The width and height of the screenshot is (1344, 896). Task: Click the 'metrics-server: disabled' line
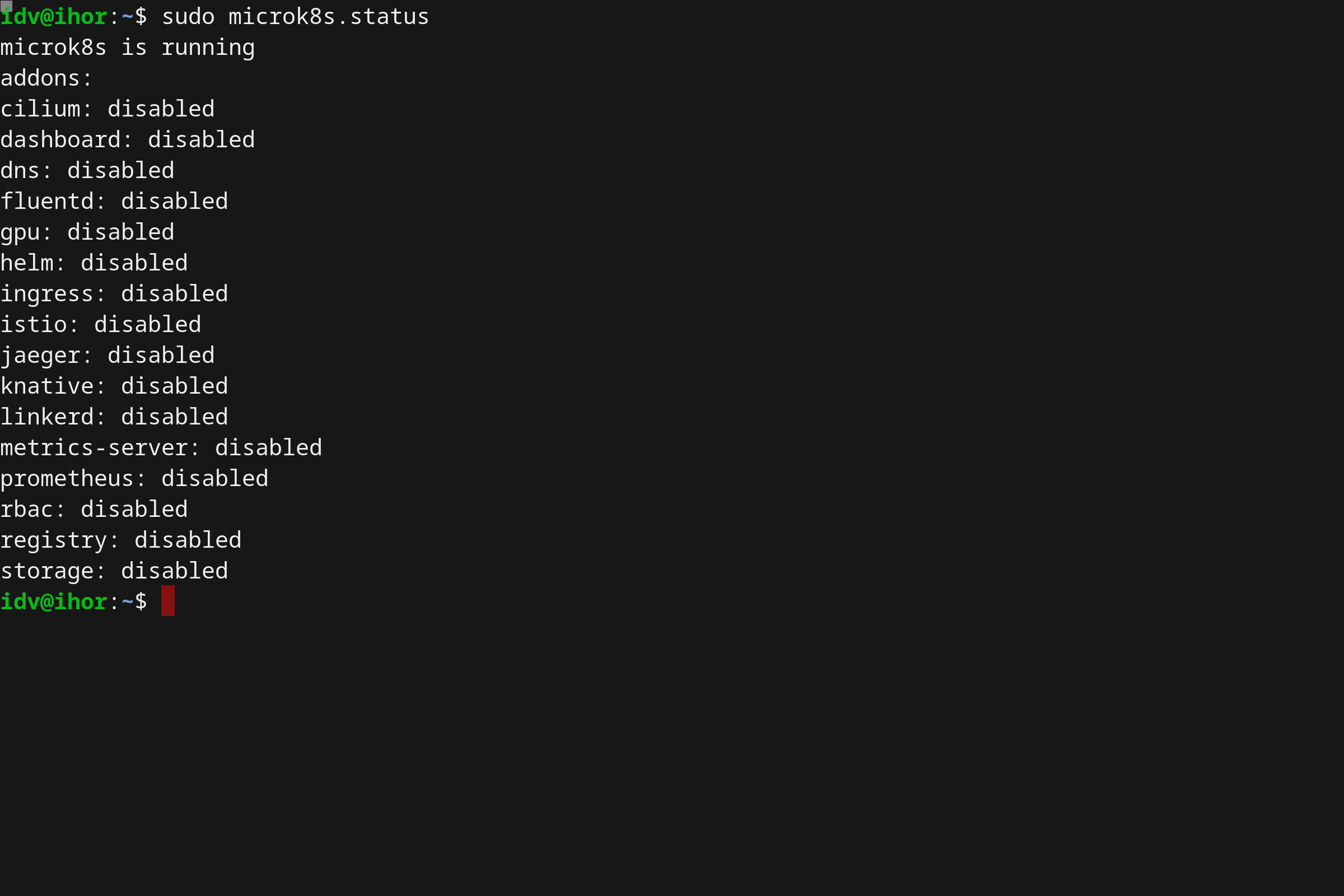click(x=161, y=448)
